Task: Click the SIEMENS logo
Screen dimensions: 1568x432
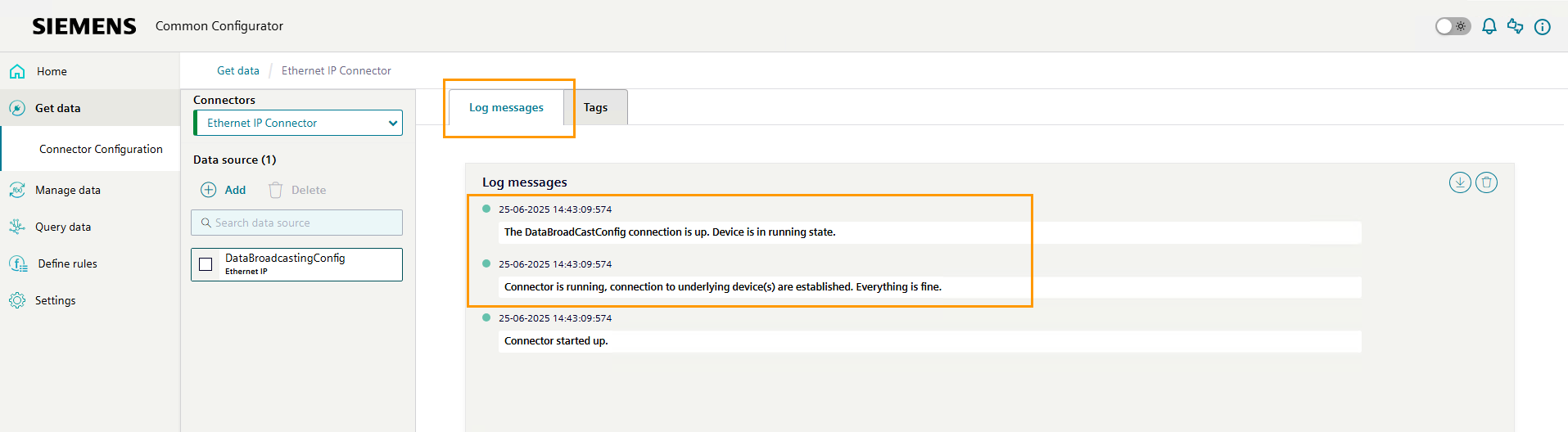Action: (84, 26)
